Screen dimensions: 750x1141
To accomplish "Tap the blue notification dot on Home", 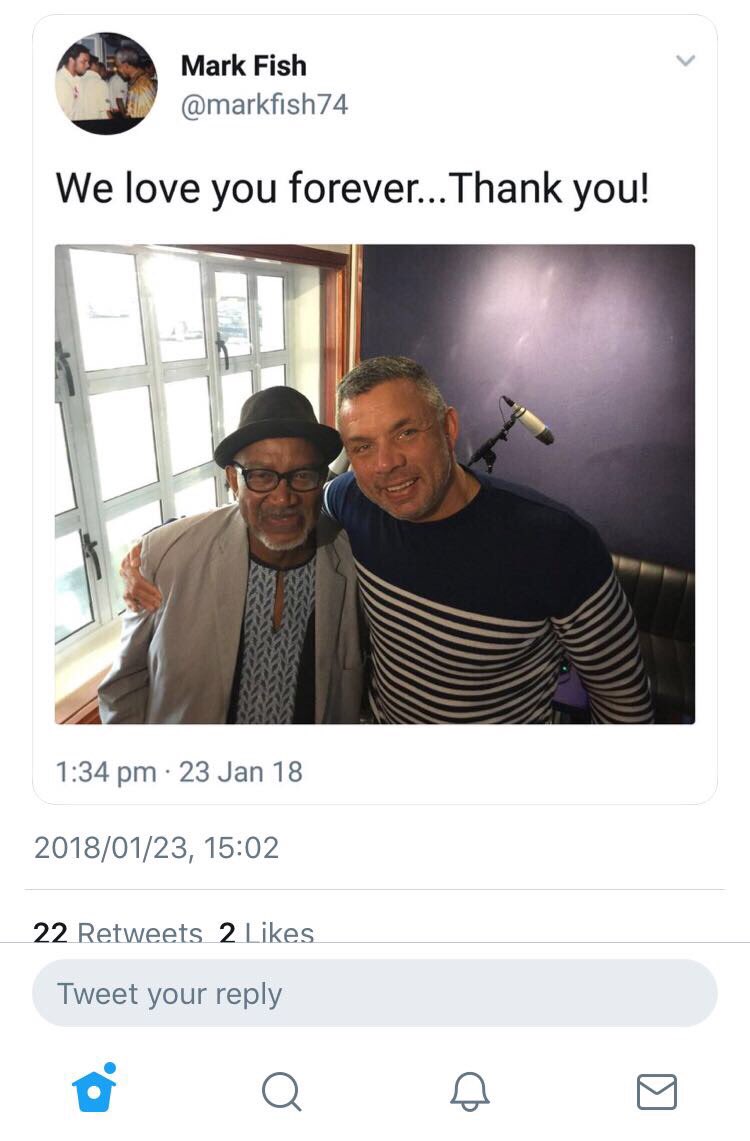I will pos(110,1068).
